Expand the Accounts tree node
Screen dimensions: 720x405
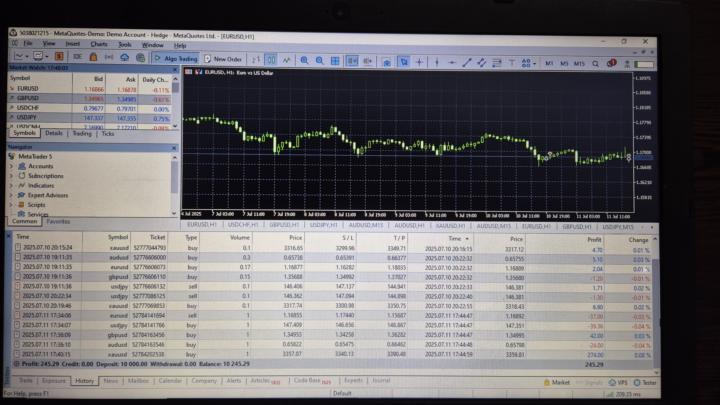coord(11,166)
